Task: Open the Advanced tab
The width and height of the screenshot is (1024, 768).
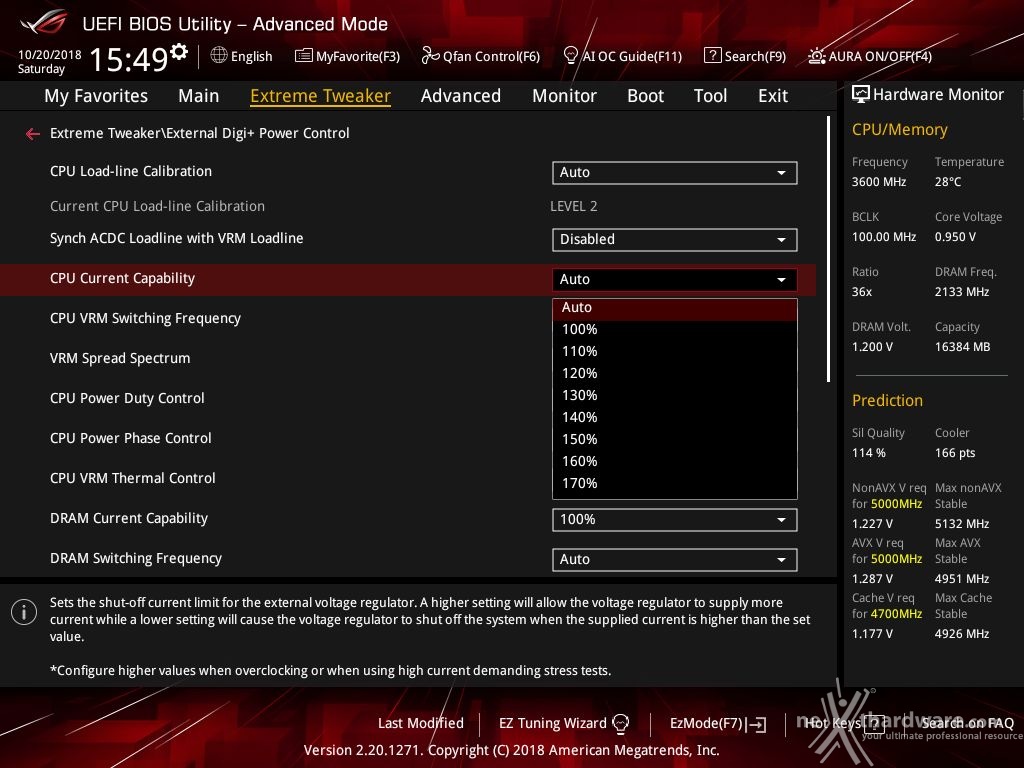Action: pyautogui.click(x=461, y=96)
